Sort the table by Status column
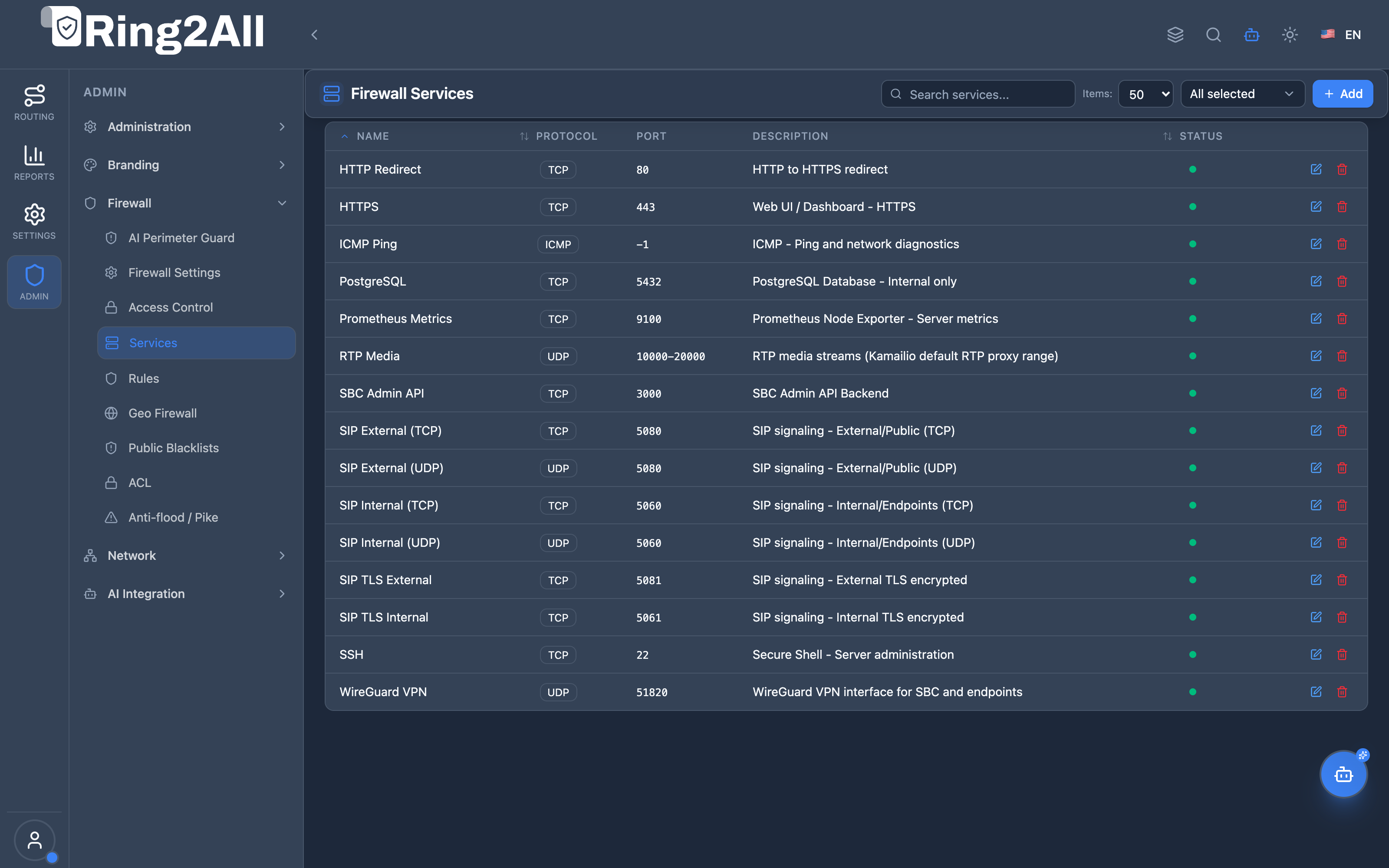1389x868 pixels. pos(1193,137)
